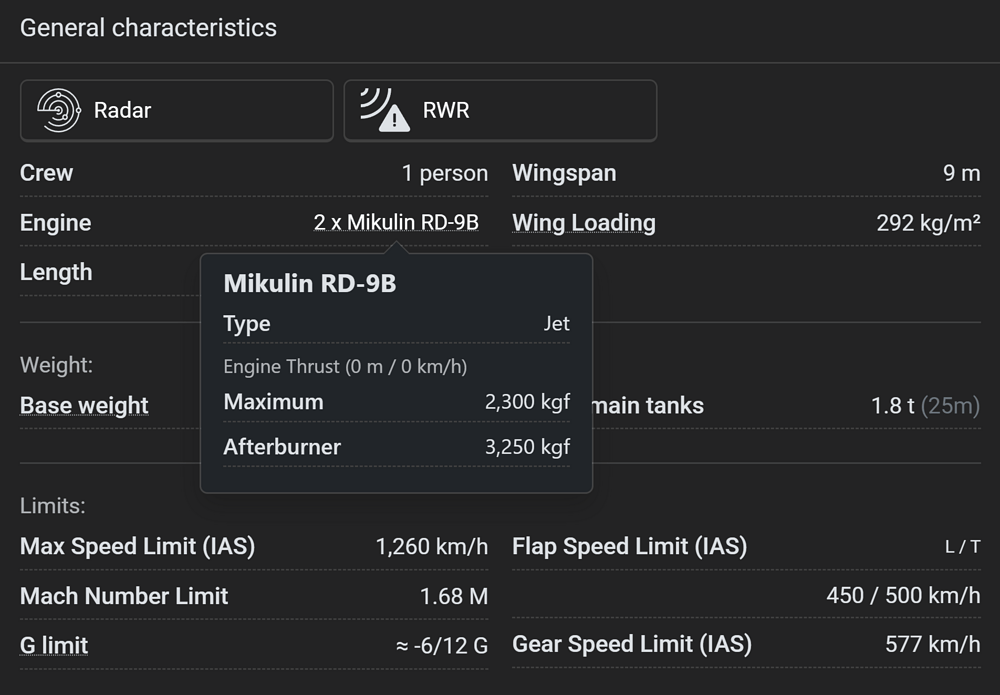Screen dimensions: 1000x695
Task: Click the 1.8 t main tanks value
Action: [x=893, y=405]
